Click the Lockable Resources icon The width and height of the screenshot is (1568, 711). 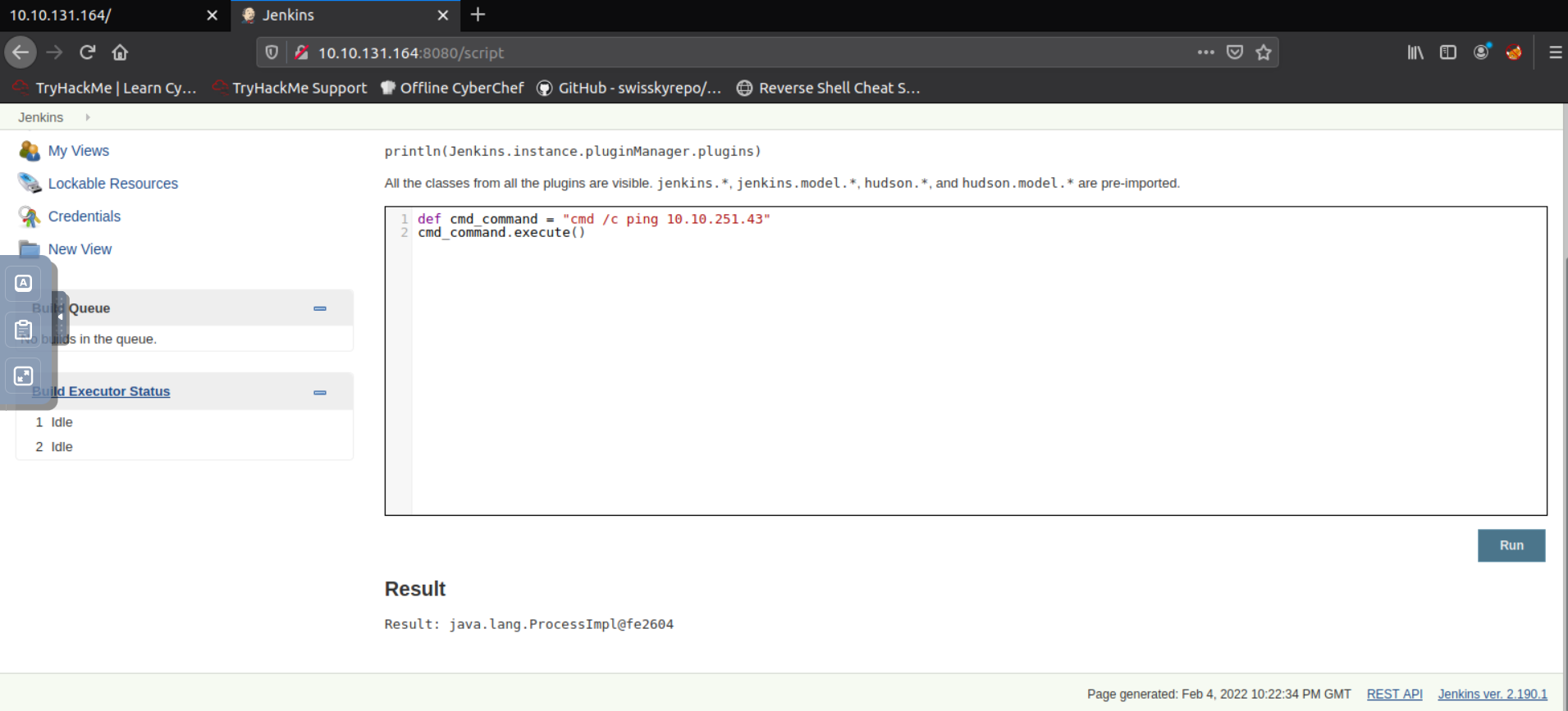[x=30, y=184]
